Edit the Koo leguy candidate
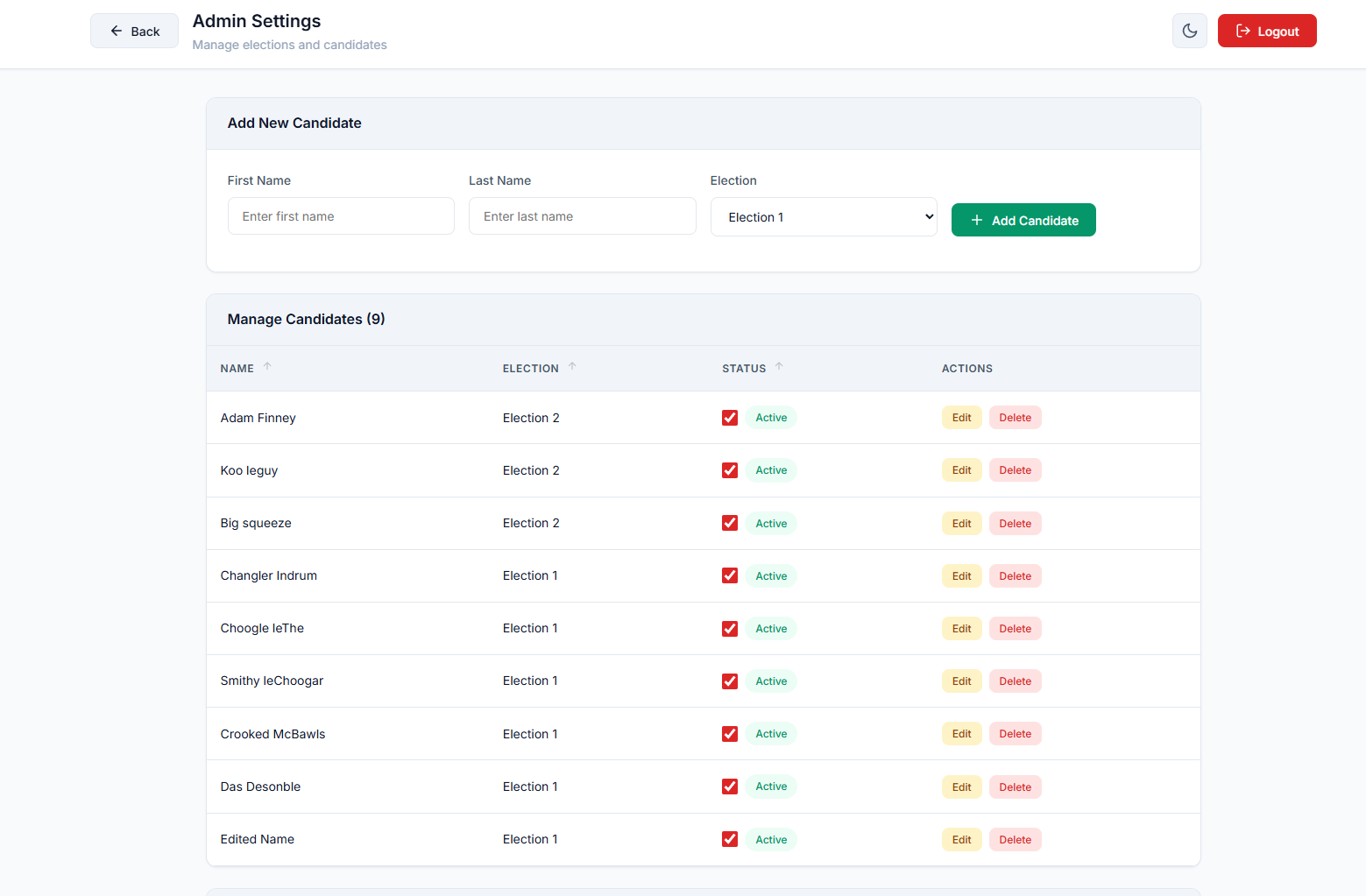The width and height of the screenshot is (1366, 896). (961, 470)
